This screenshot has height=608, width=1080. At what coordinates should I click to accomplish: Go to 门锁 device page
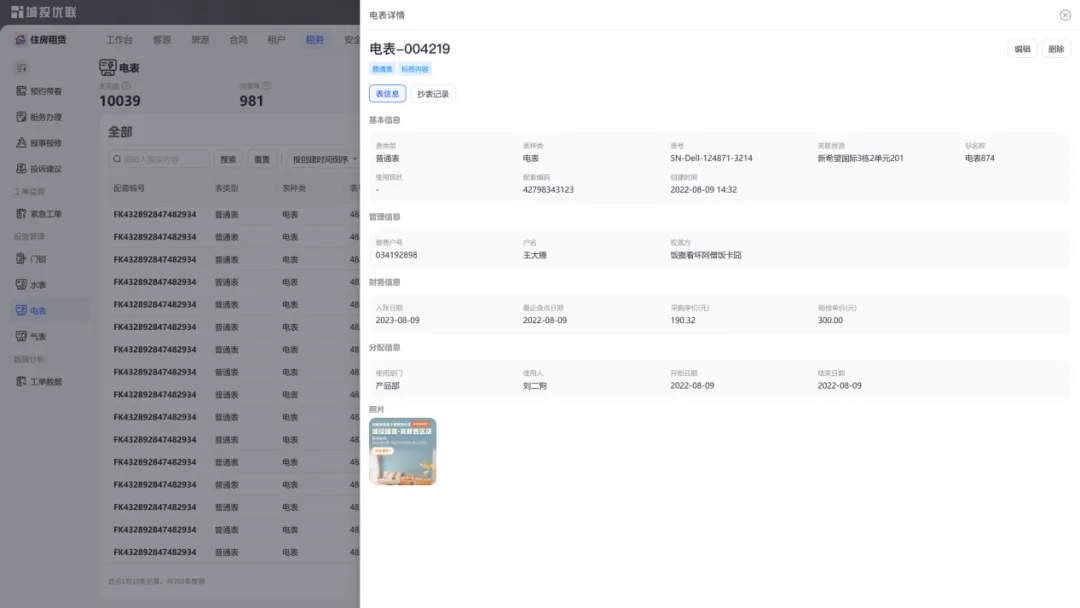(x=38, y=259)
